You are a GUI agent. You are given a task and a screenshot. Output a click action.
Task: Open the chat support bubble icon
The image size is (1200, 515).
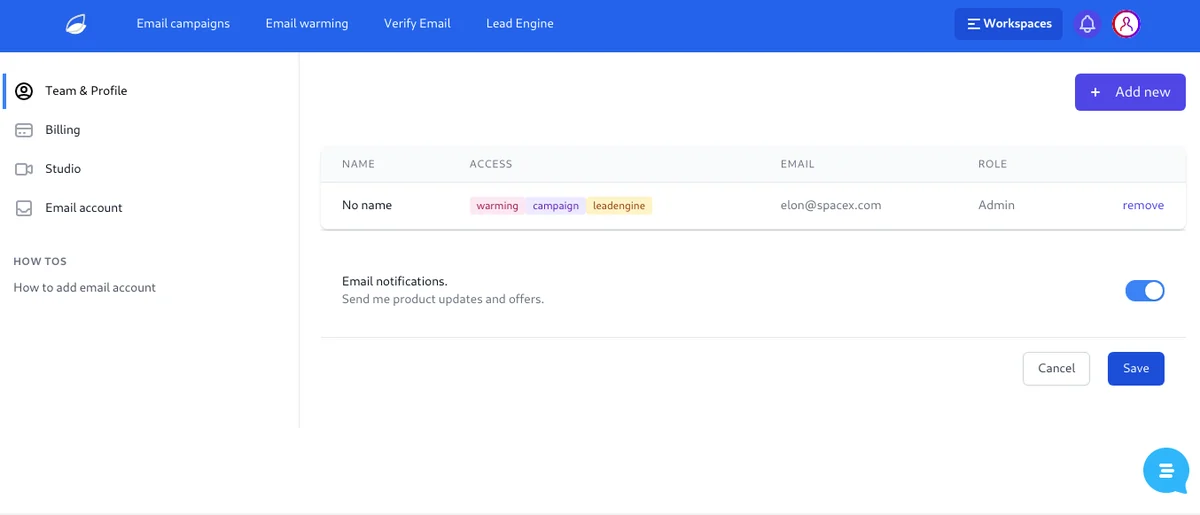click(1166, 470)
